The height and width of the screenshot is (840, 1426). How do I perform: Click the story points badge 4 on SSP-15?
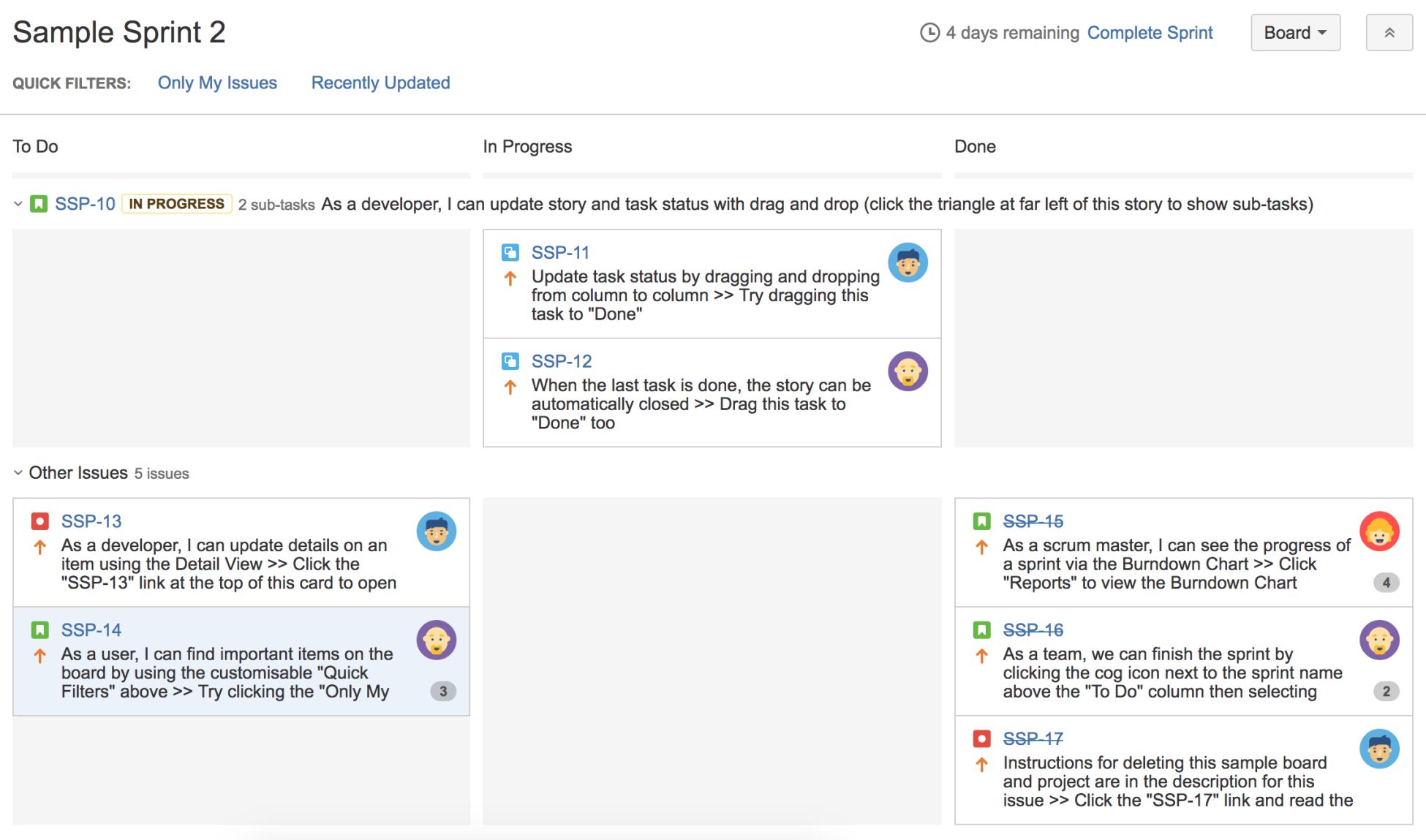(x=1387, y=583)
